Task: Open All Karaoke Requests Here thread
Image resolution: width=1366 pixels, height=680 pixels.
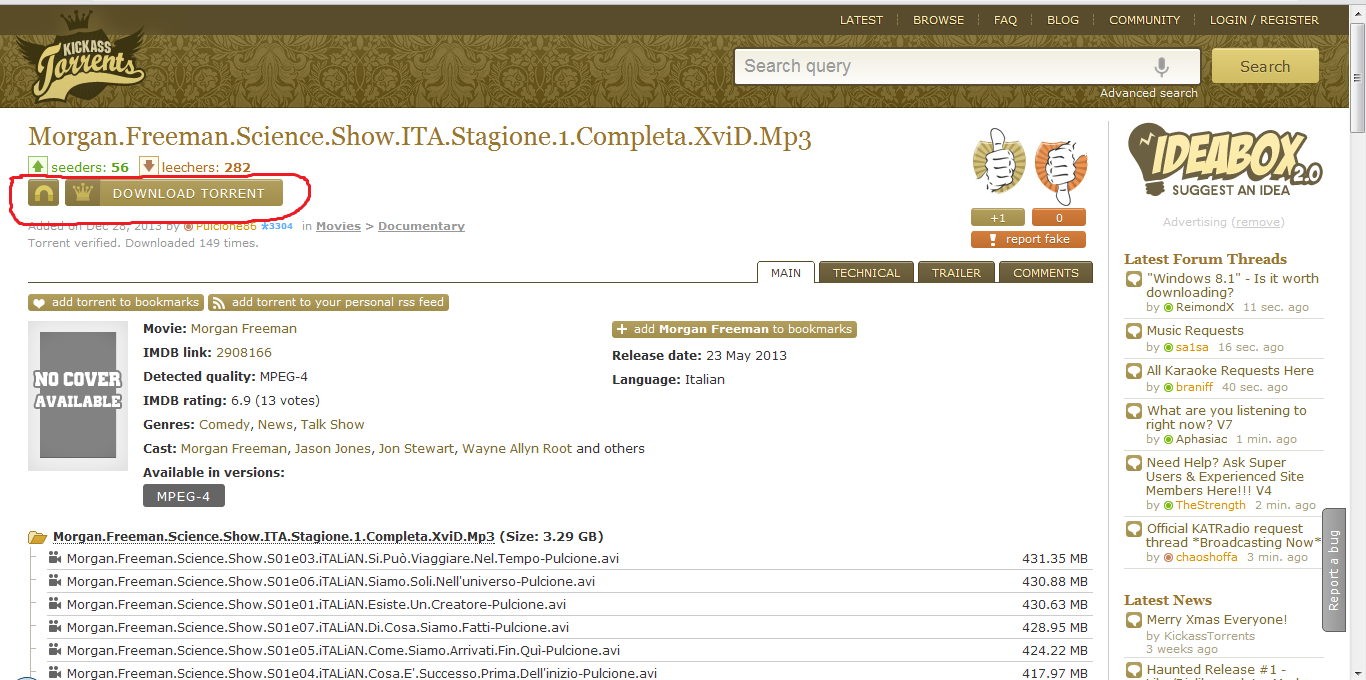Action: (x=1230, y=371)
